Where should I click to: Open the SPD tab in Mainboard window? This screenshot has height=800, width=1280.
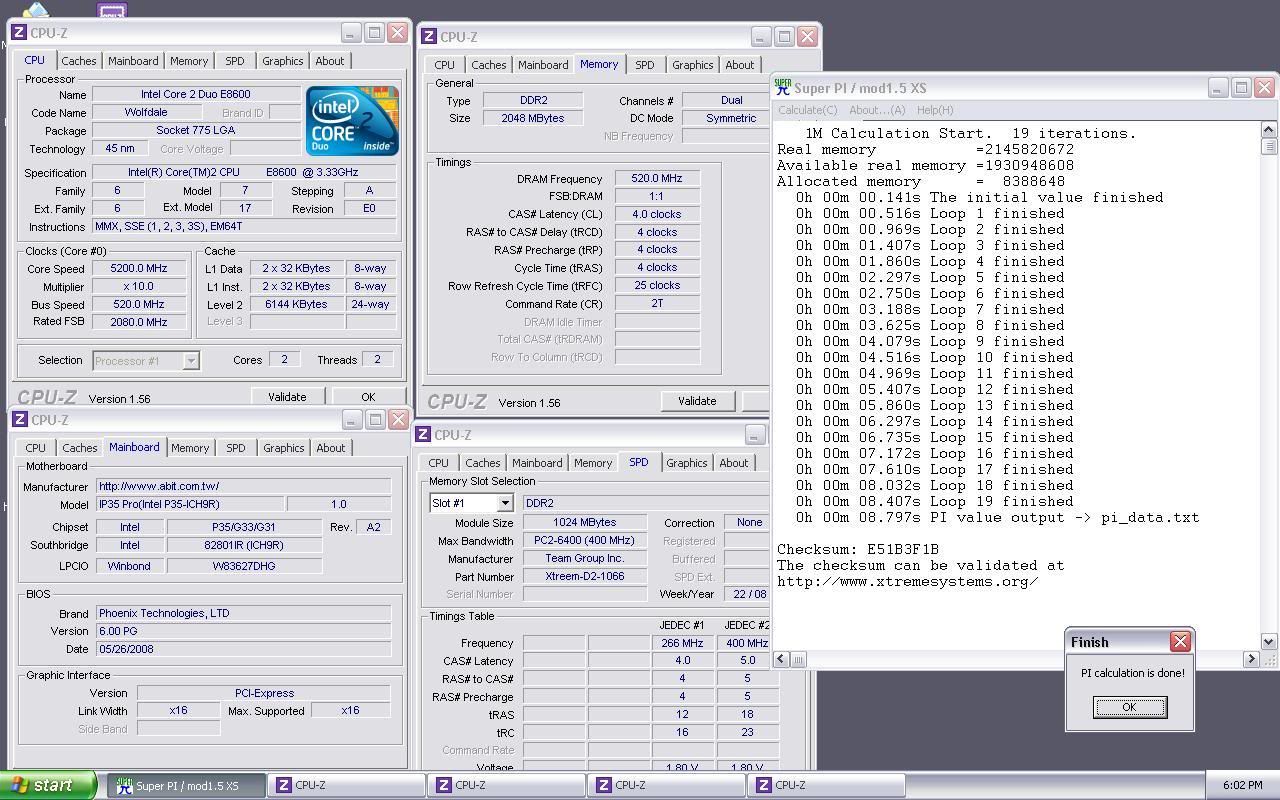tap(235, 448)
